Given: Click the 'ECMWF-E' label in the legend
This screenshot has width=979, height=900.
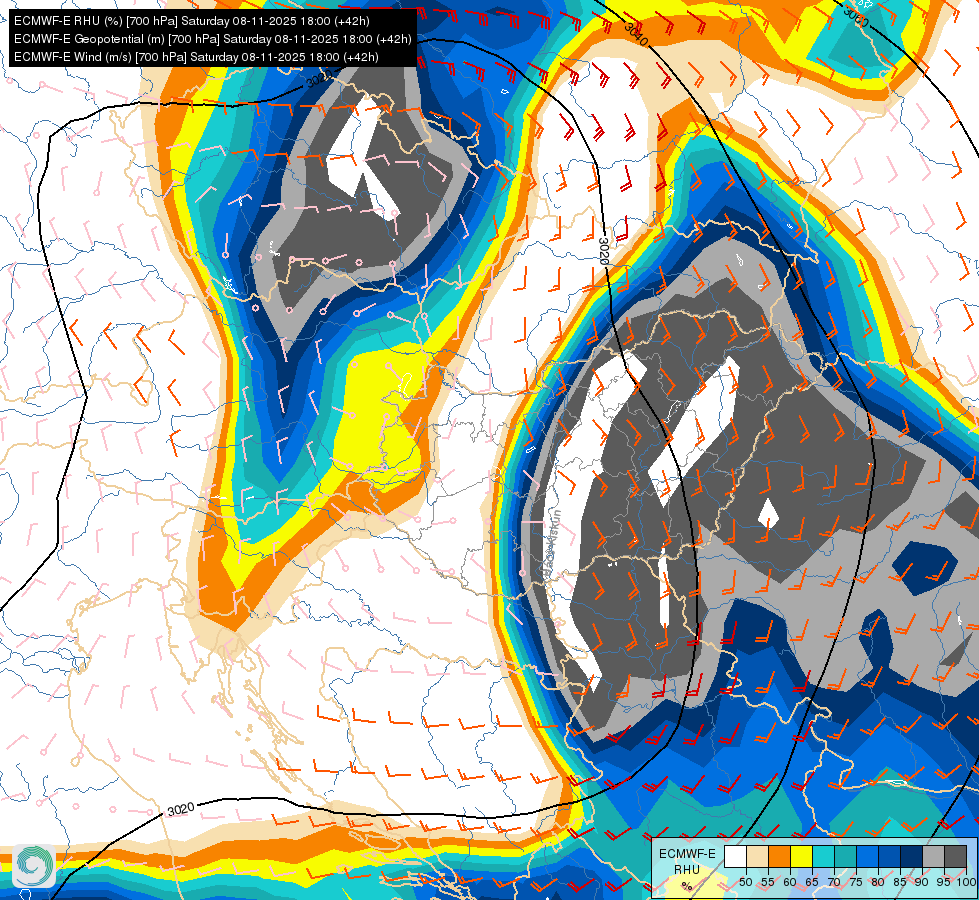Looking at the screenshot, I should coord(687,854).
